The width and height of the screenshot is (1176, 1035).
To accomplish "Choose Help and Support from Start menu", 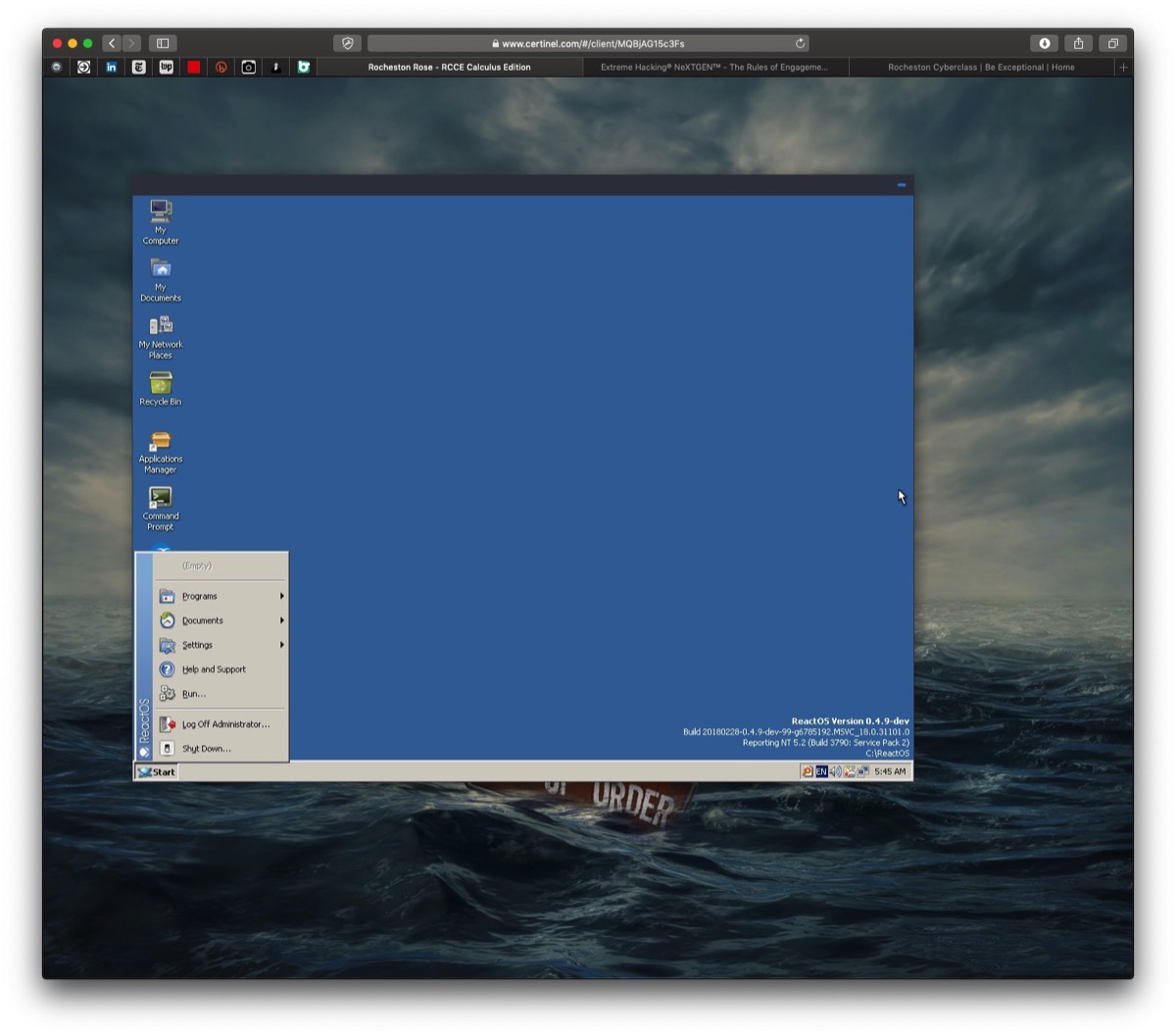I will (x=220, y=669).
